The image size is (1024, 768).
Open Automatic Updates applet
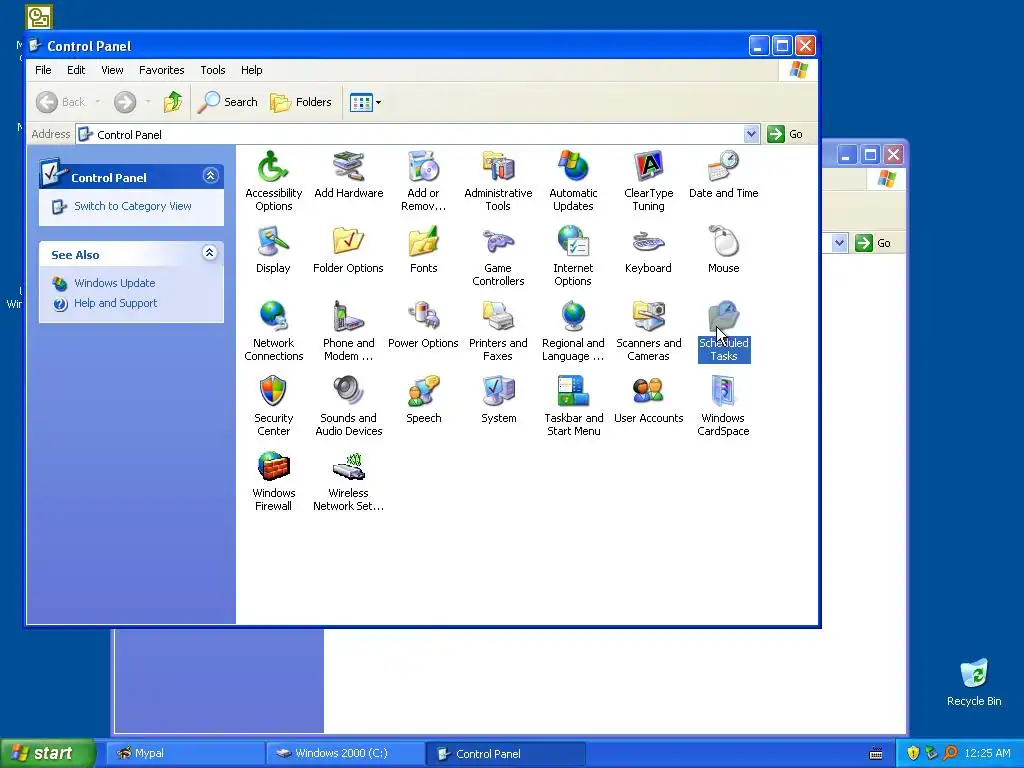[x=573, y=181]
